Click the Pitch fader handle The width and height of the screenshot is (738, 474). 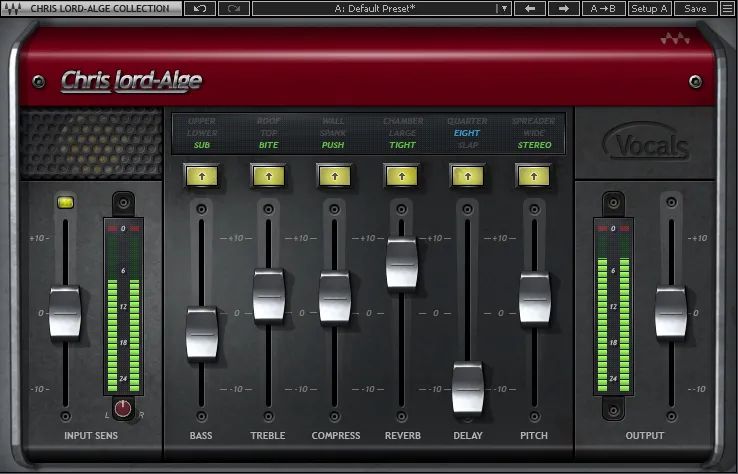[x=535, y=298]
